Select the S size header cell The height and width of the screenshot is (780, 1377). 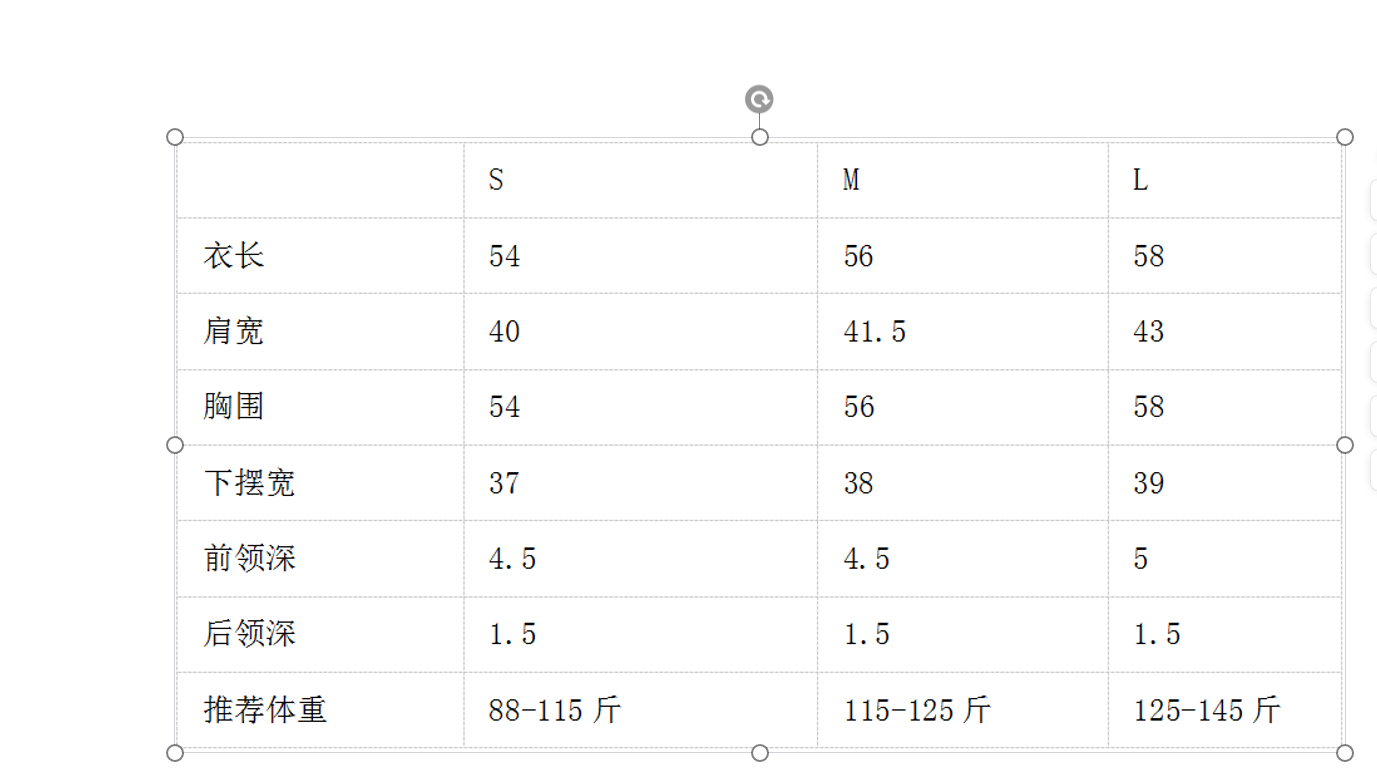(x=640, y=180)
